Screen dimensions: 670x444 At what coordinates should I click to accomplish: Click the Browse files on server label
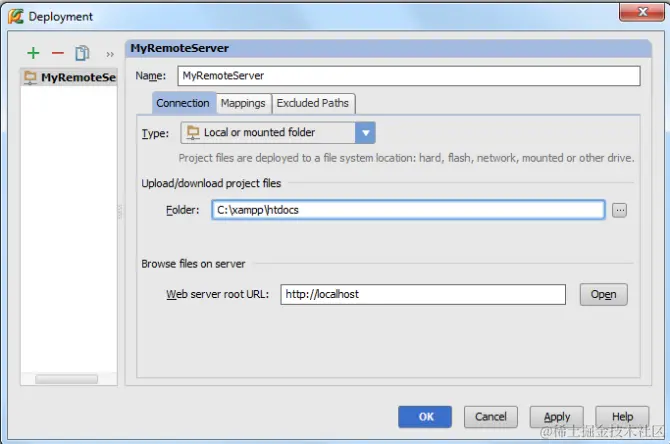193,264
